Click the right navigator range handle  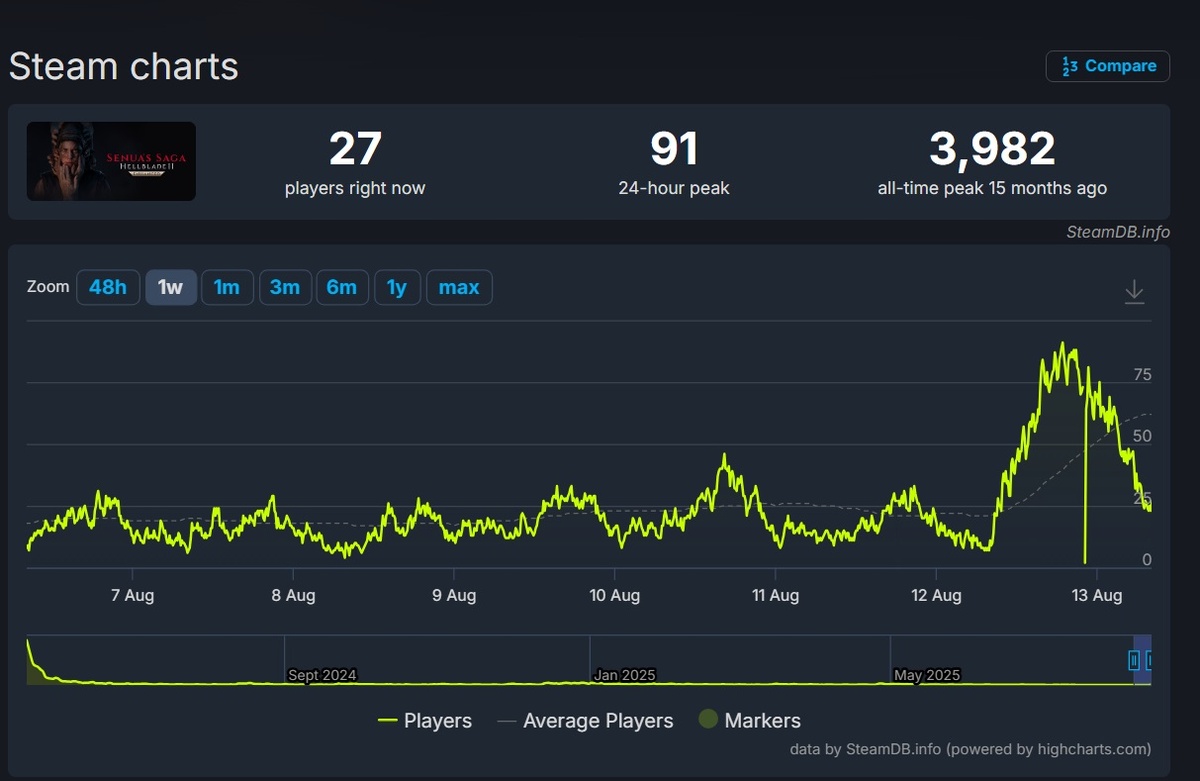coord(1149,659)
